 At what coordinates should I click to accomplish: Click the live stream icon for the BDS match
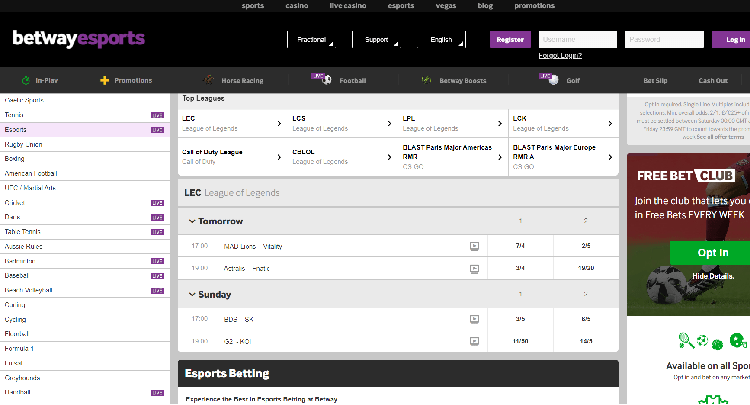coord(474,319)
